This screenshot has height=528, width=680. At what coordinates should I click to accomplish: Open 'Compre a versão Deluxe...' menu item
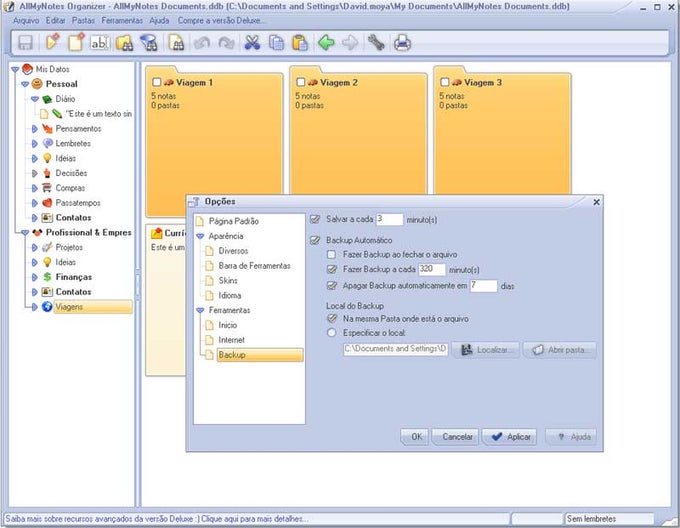pyautogui.click(x=222, y=20)
